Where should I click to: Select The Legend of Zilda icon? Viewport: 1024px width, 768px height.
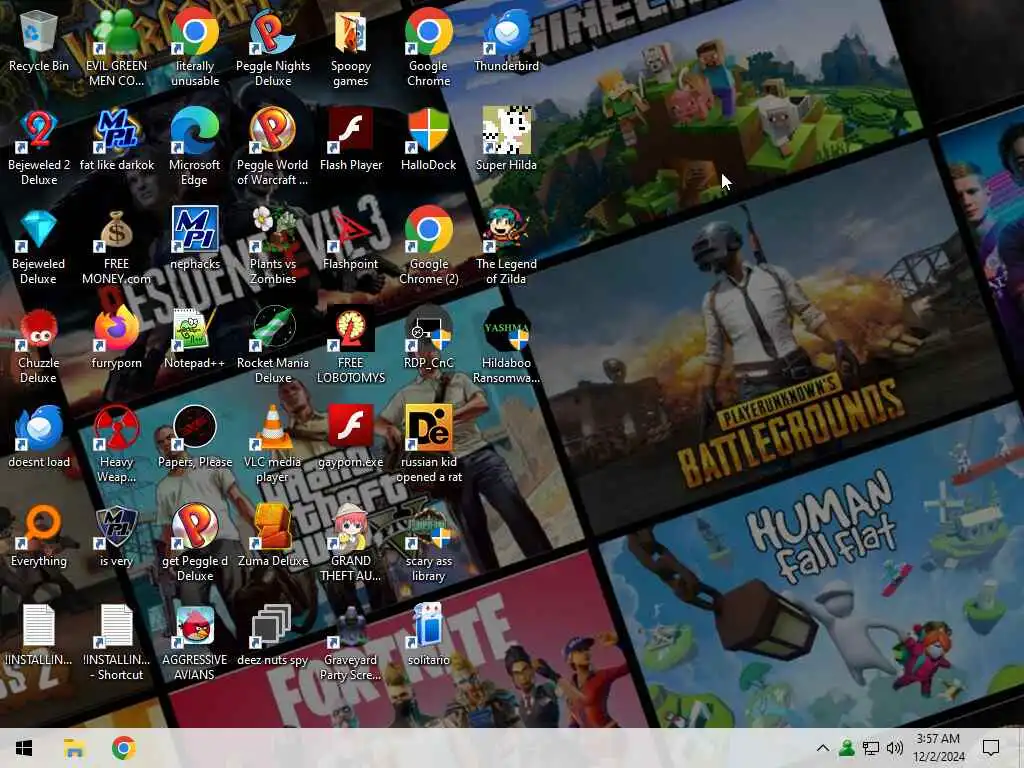point(507,231)
